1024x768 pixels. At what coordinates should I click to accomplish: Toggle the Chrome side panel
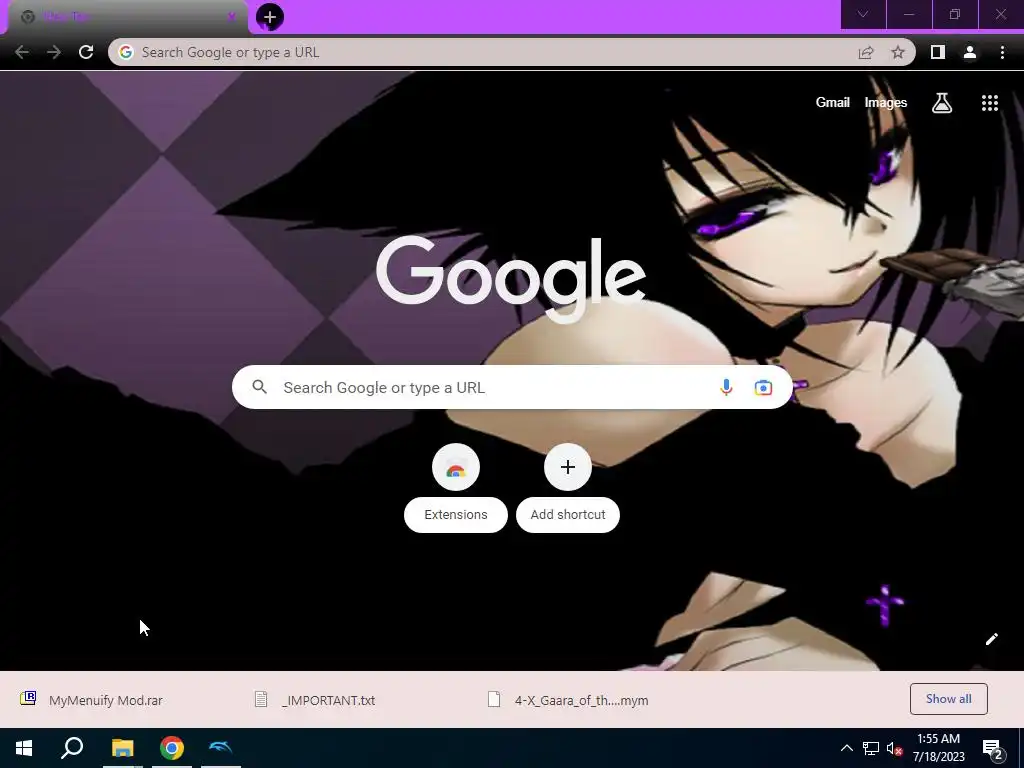pyautogui.click(x=938, y=52)
